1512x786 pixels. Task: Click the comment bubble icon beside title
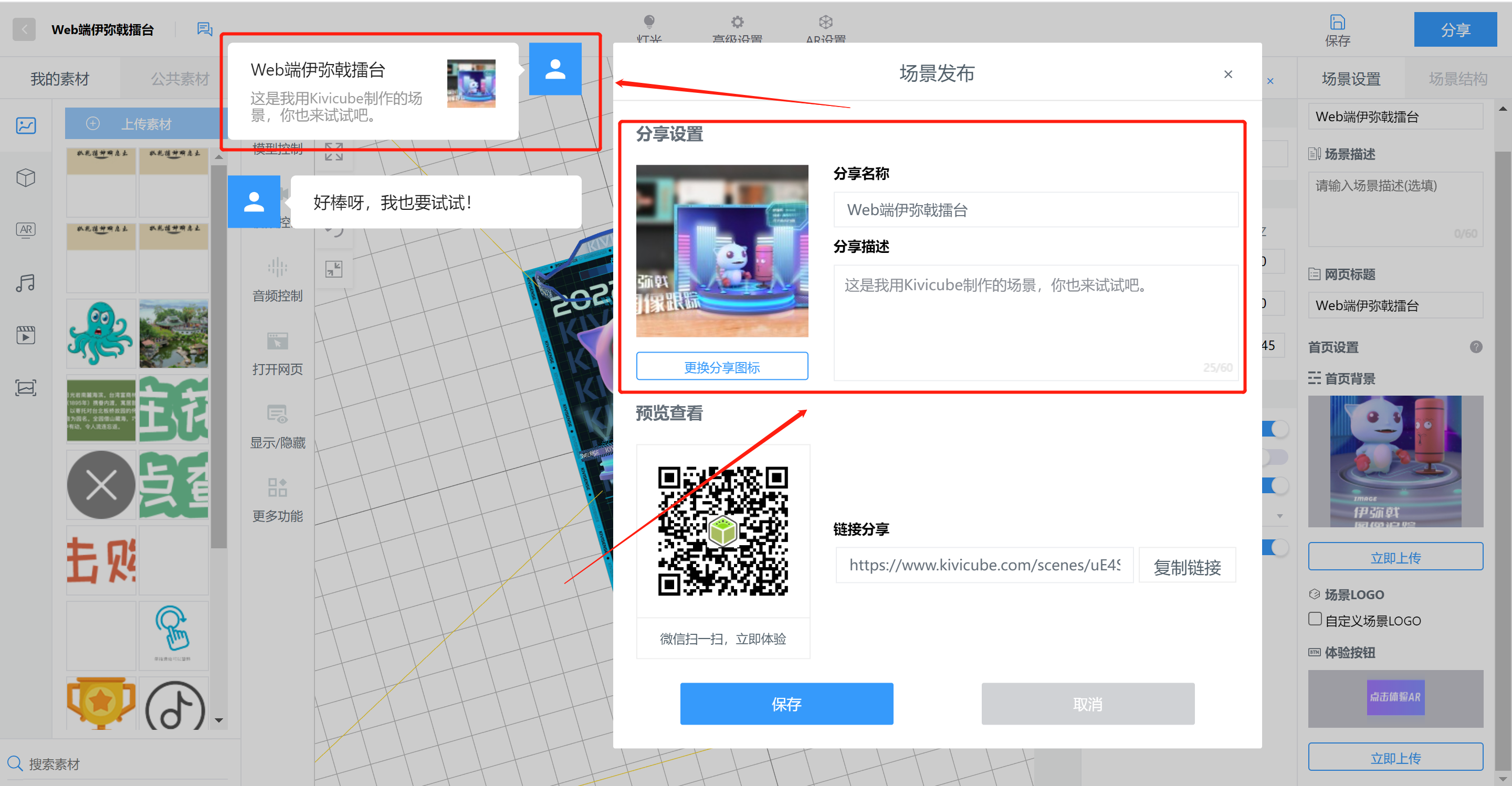[204, 29]
